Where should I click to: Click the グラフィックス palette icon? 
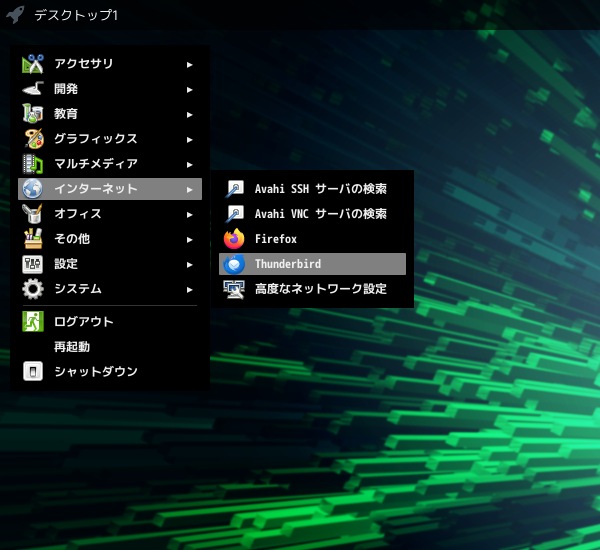point(34,139)
